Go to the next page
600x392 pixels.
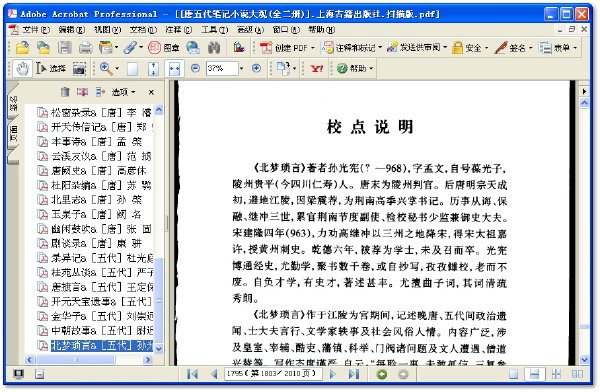tap(333, 374)
